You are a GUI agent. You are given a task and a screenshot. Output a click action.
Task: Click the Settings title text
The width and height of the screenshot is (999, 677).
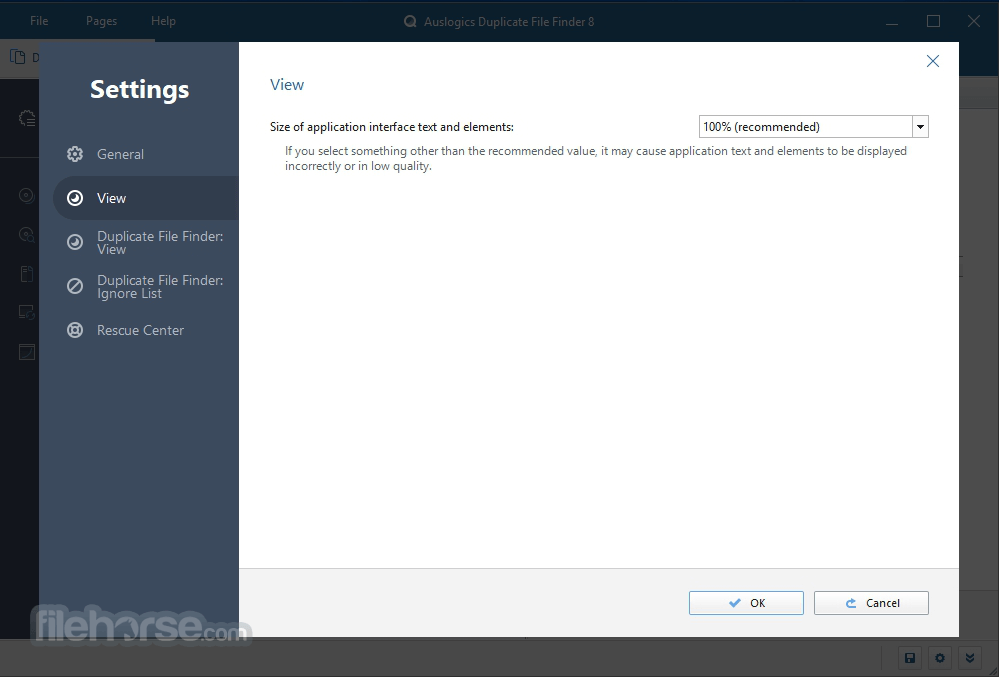tap(140, 89)
